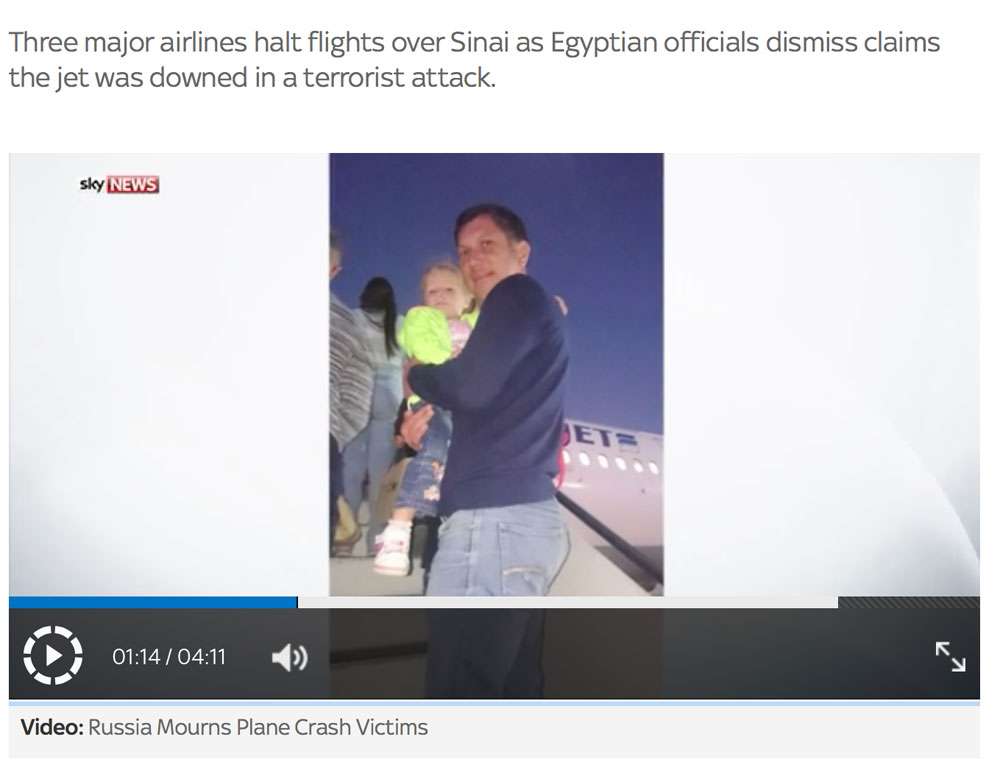Screen dimensions: 1000x759
Task: Click the blue played portion of progress bar
Action: pyautogui.click(x=153, y=602)
